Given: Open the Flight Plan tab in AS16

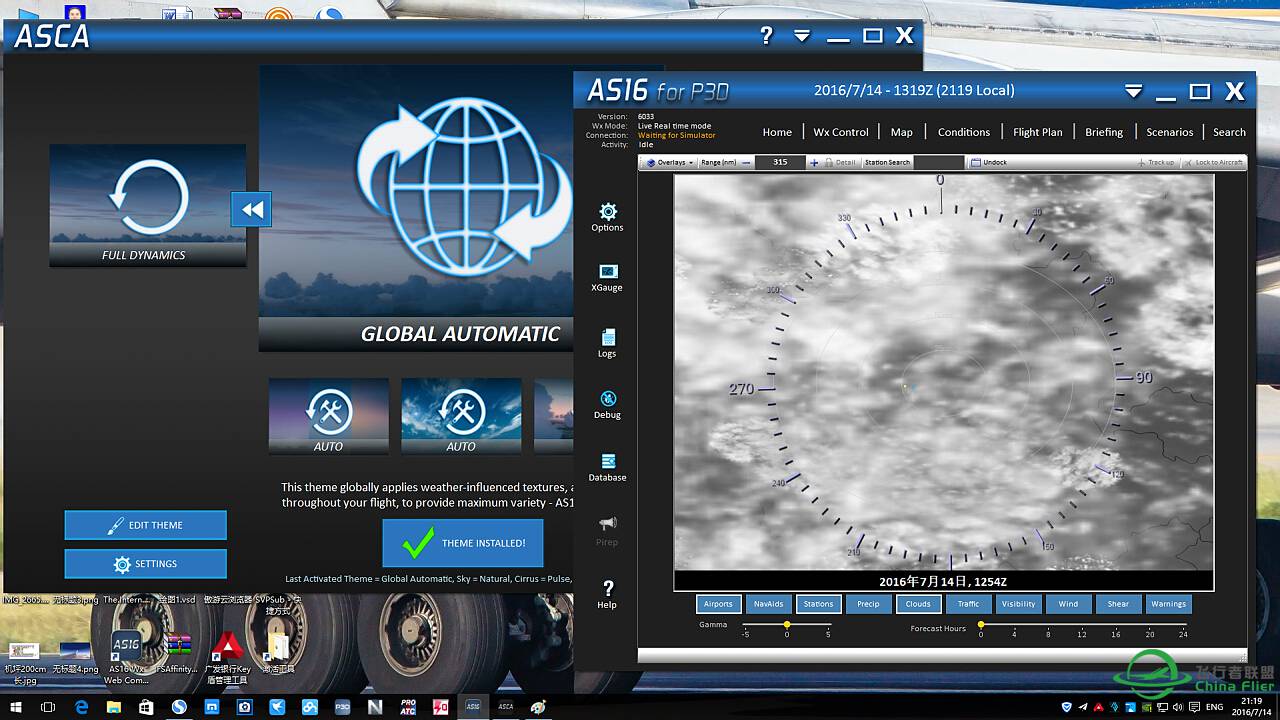Looking at the screenshot, I should coord(1038,131).
